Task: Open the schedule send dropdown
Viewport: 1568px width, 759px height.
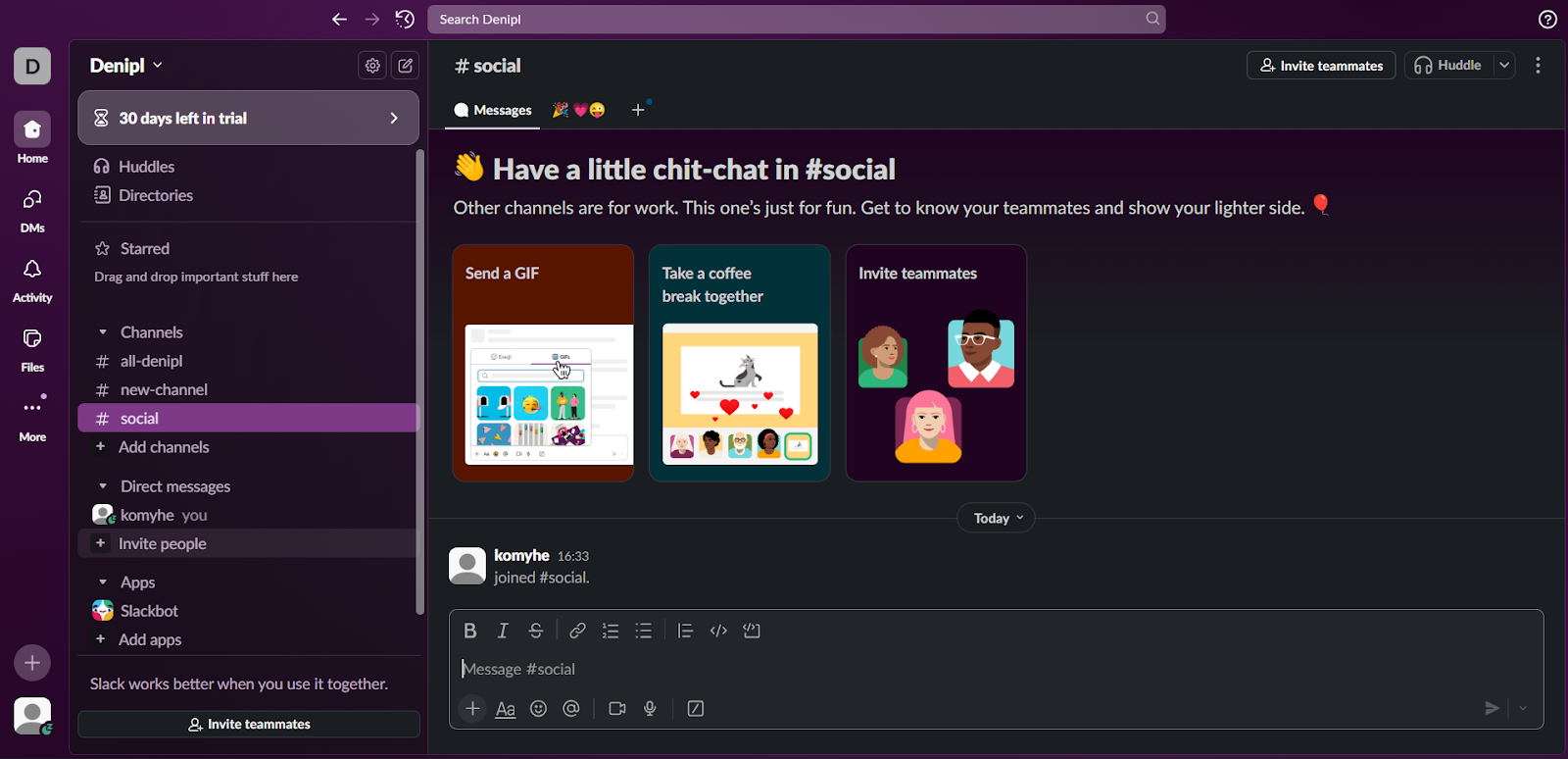Action: (x=1523, y=708)
